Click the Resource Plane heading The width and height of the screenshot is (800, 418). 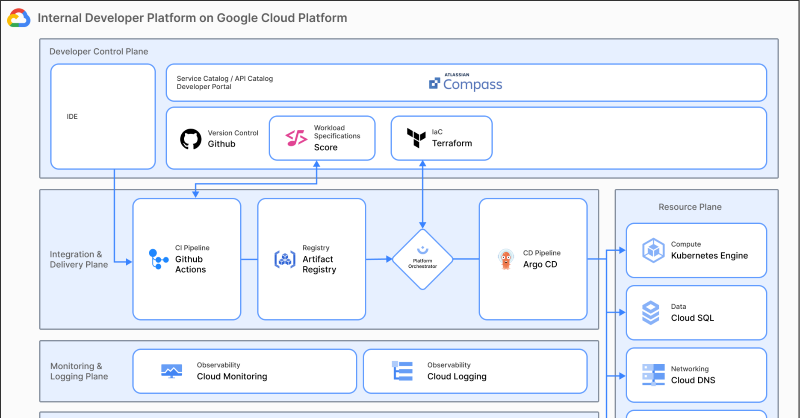[690, 207]
